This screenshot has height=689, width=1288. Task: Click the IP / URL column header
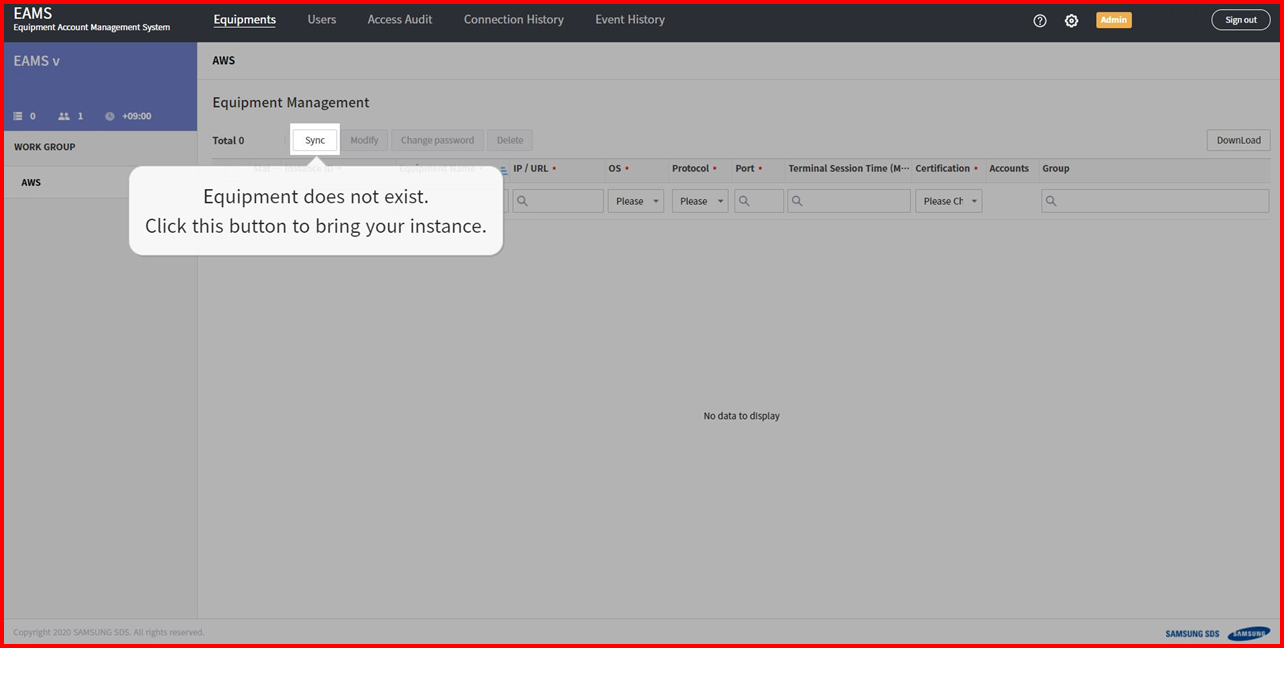coord(531,169)
